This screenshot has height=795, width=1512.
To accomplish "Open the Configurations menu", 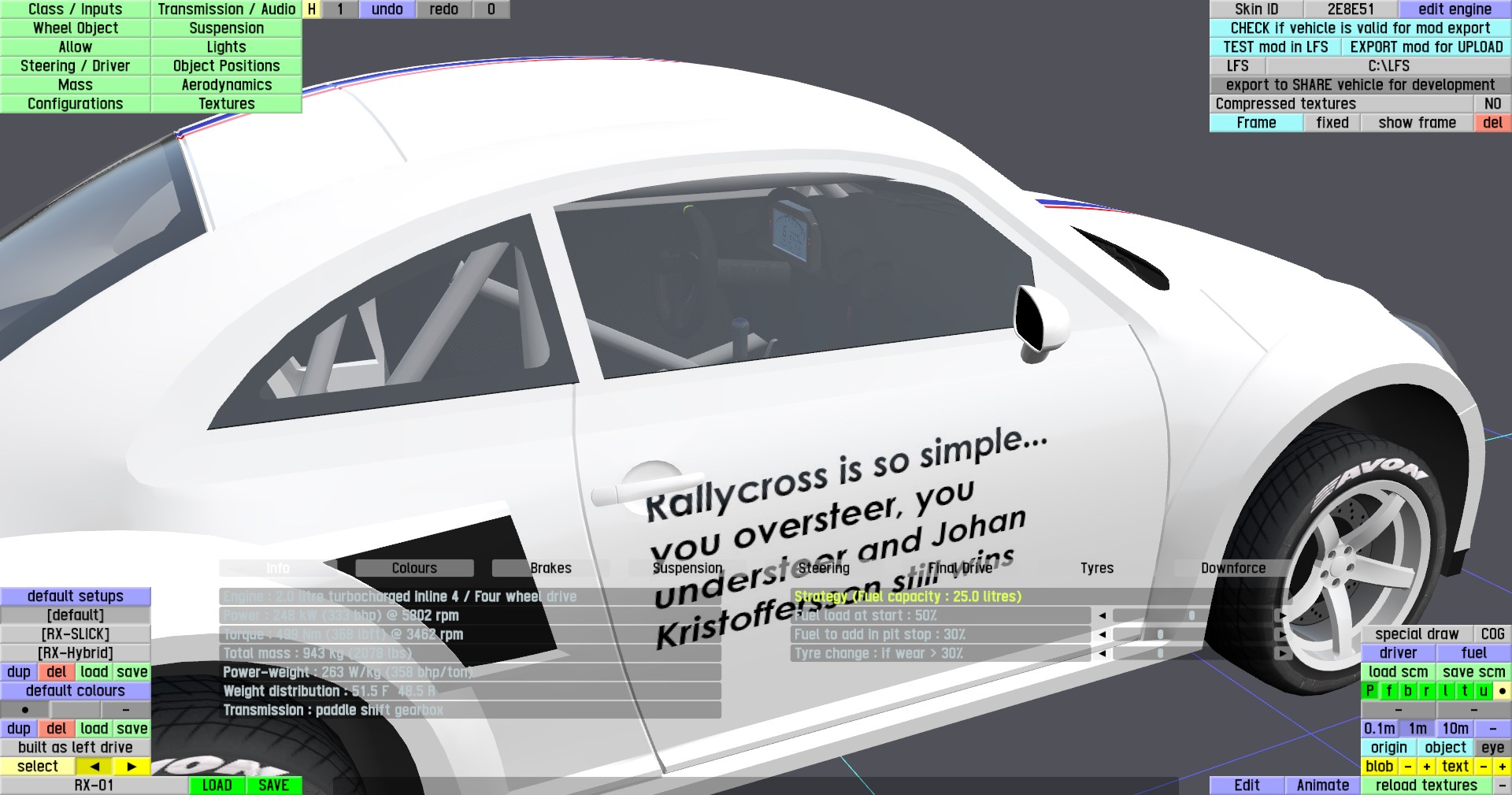I will (x=76, y=104).
